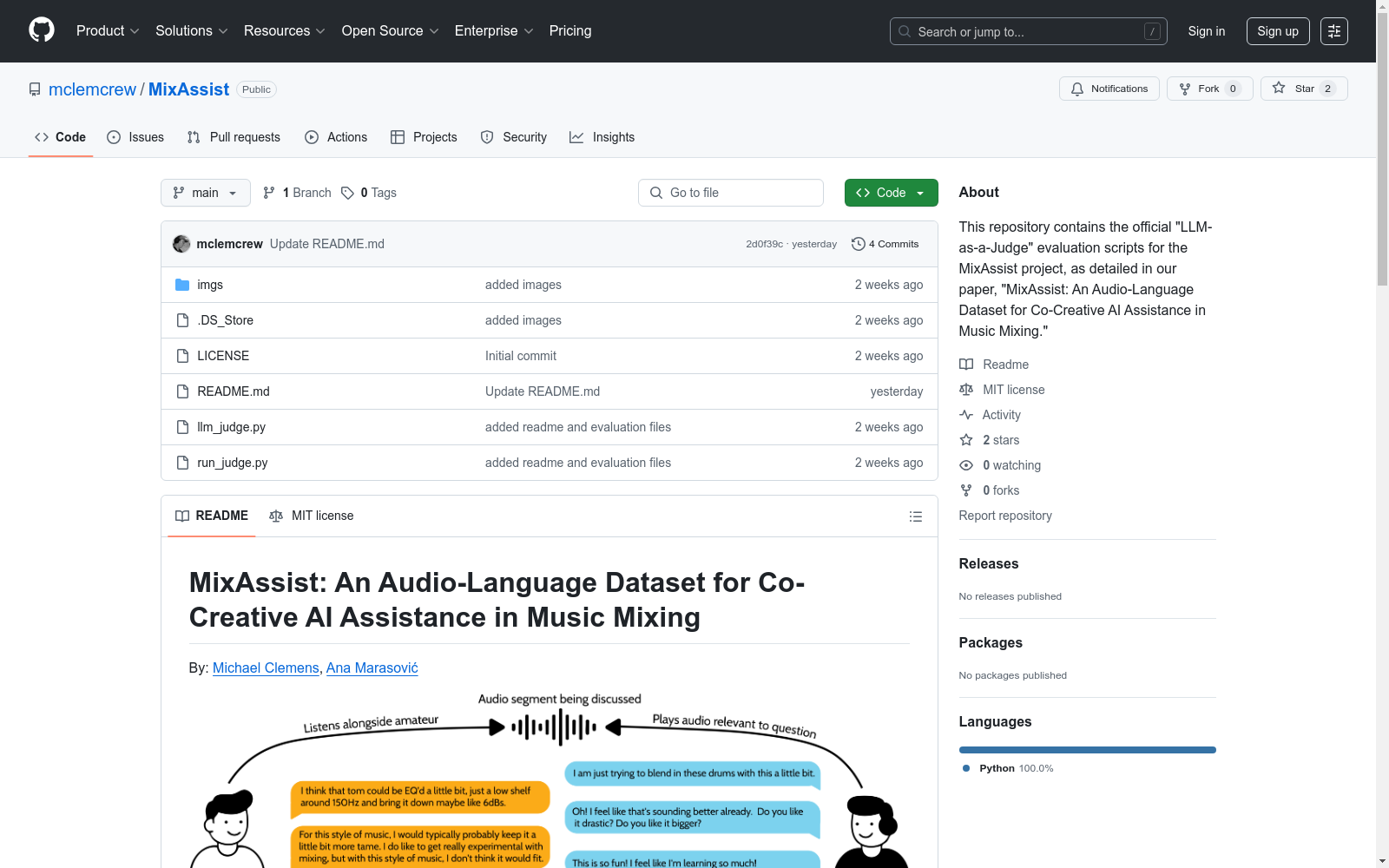Image resolution: width=1389 pixels, height=868 pixels.
Task: Open Michael Clemens author link
Action: coord(266,667)
